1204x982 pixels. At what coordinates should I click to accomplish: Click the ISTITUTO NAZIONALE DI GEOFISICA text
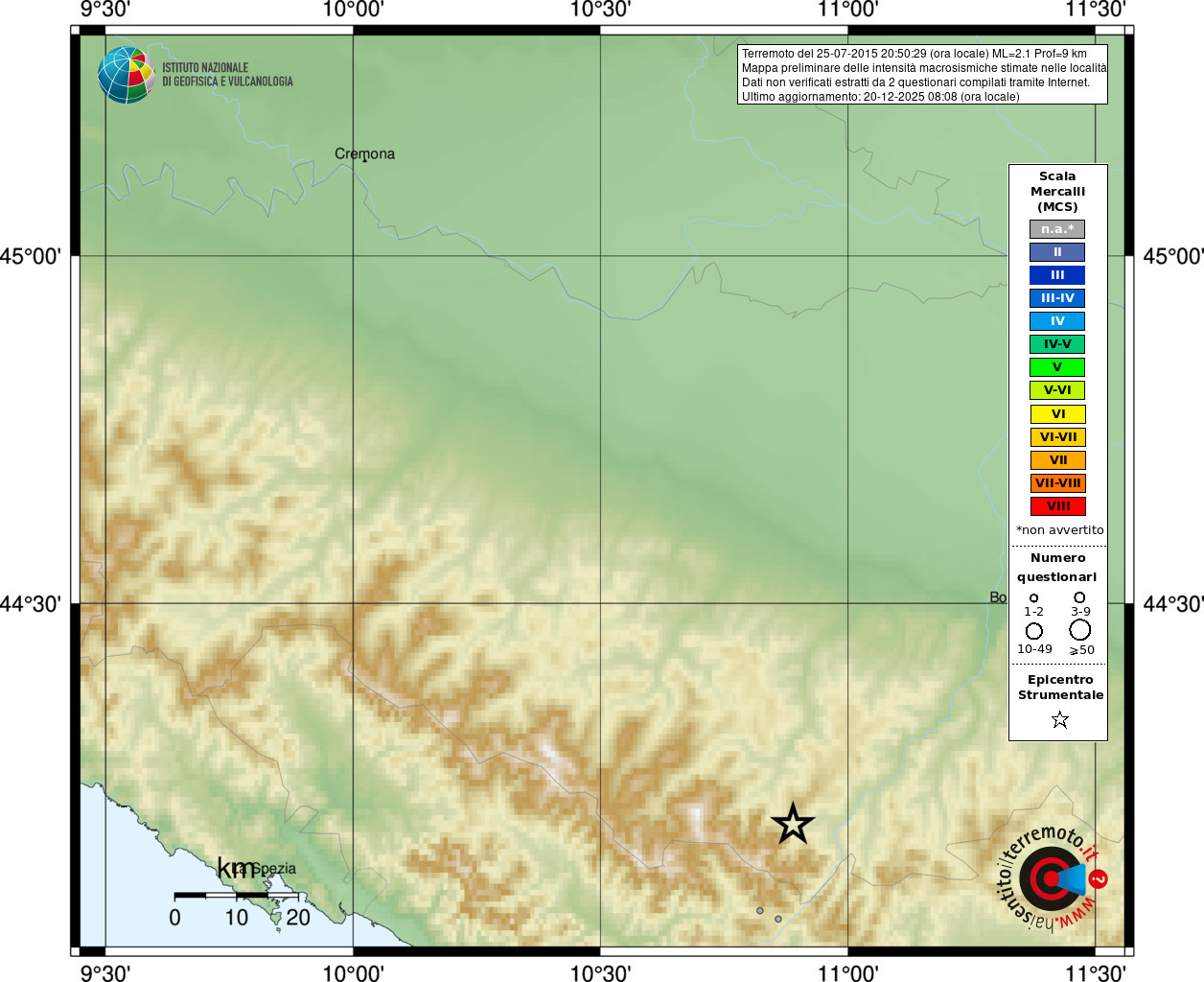pos(227,75)
